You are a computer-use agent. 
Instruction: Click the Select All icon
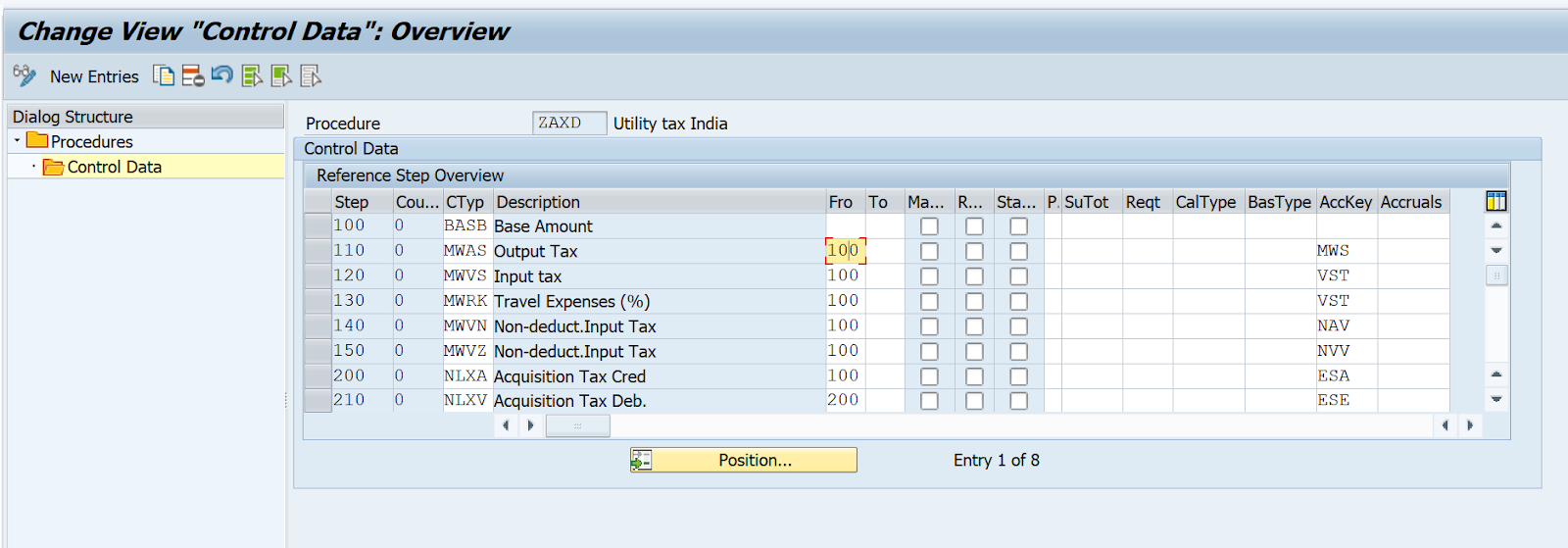pos(252,75)
